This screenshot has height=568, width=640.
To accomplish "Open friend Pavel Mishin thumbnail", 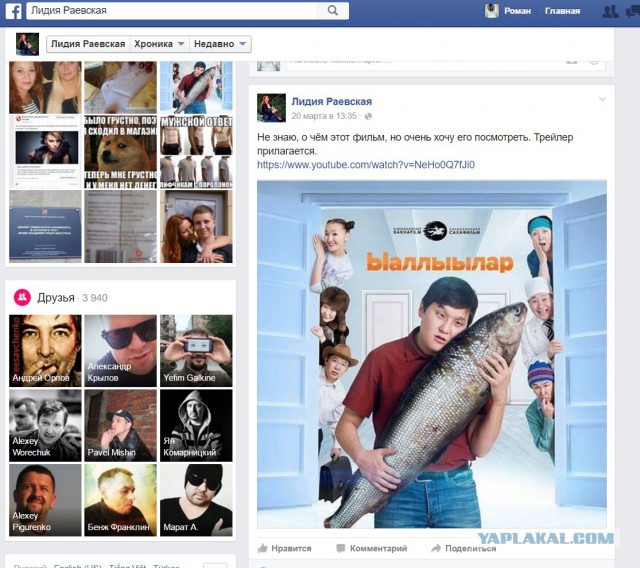I will coord(120,426).
